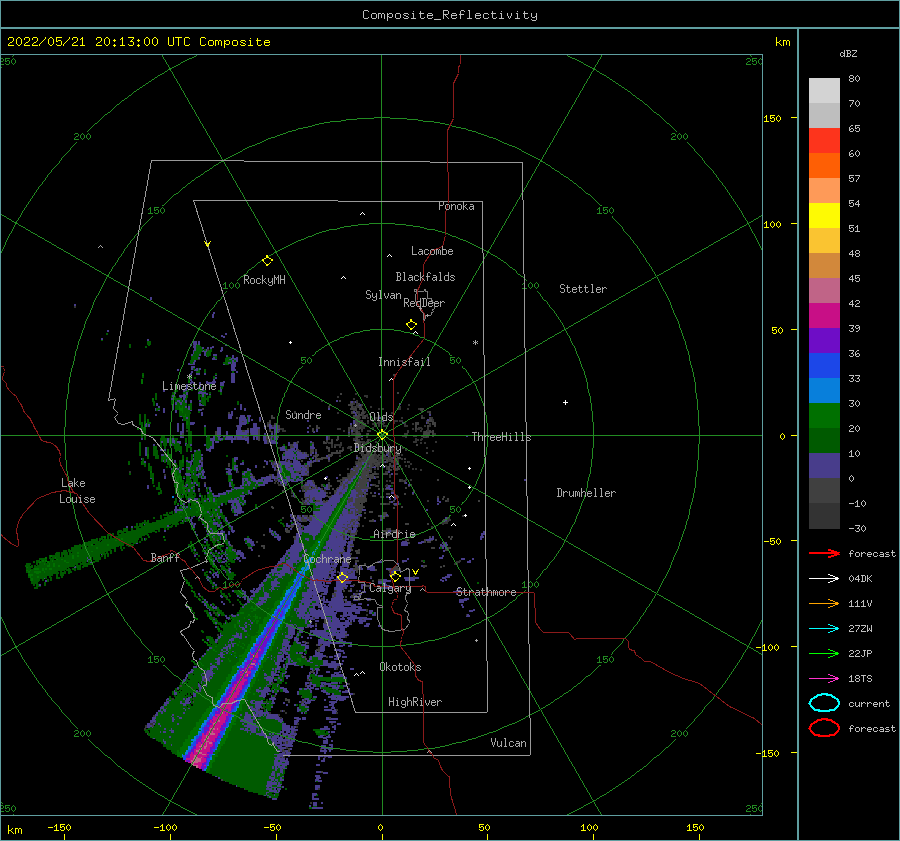This screenshot has width=900, height=841.
Task: Pick the bright yellow 54 dBZ swatch
Action: click(x=824, y=215)
